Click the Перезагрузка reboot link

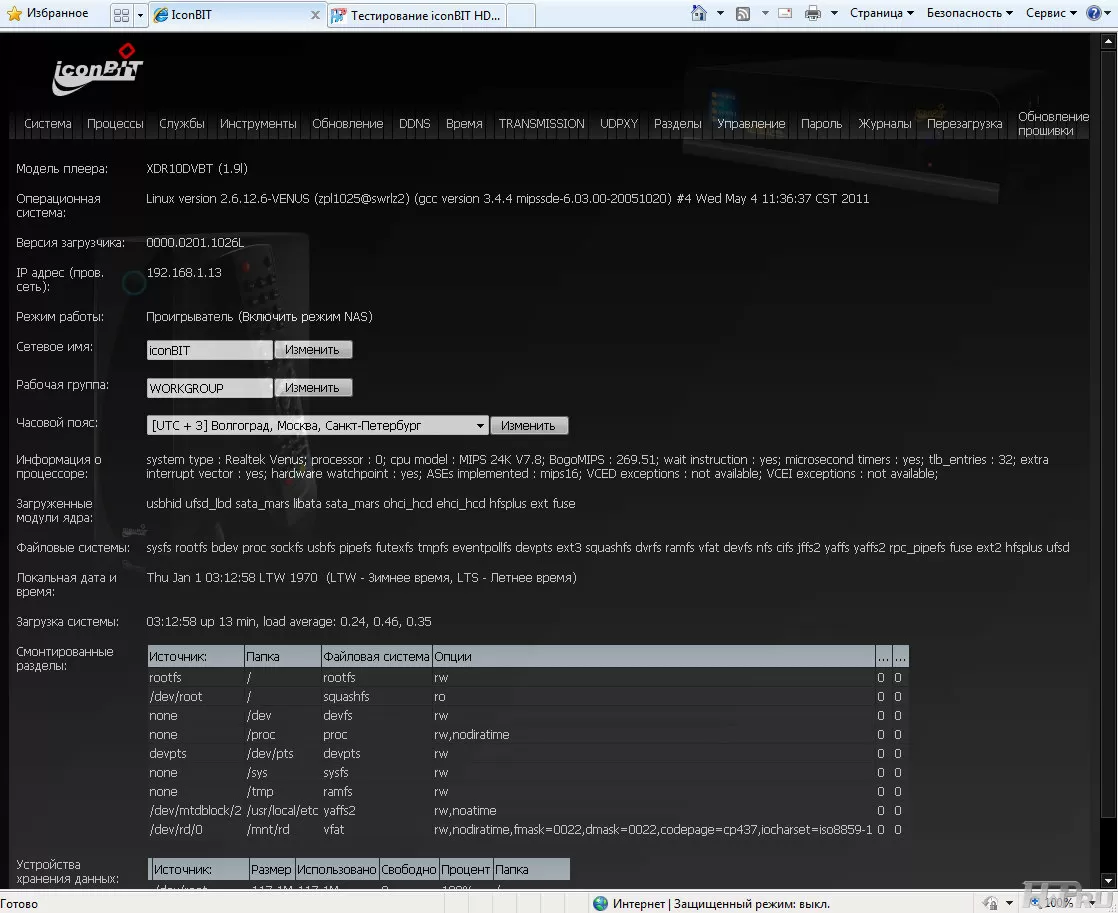(x=964, y=124)
